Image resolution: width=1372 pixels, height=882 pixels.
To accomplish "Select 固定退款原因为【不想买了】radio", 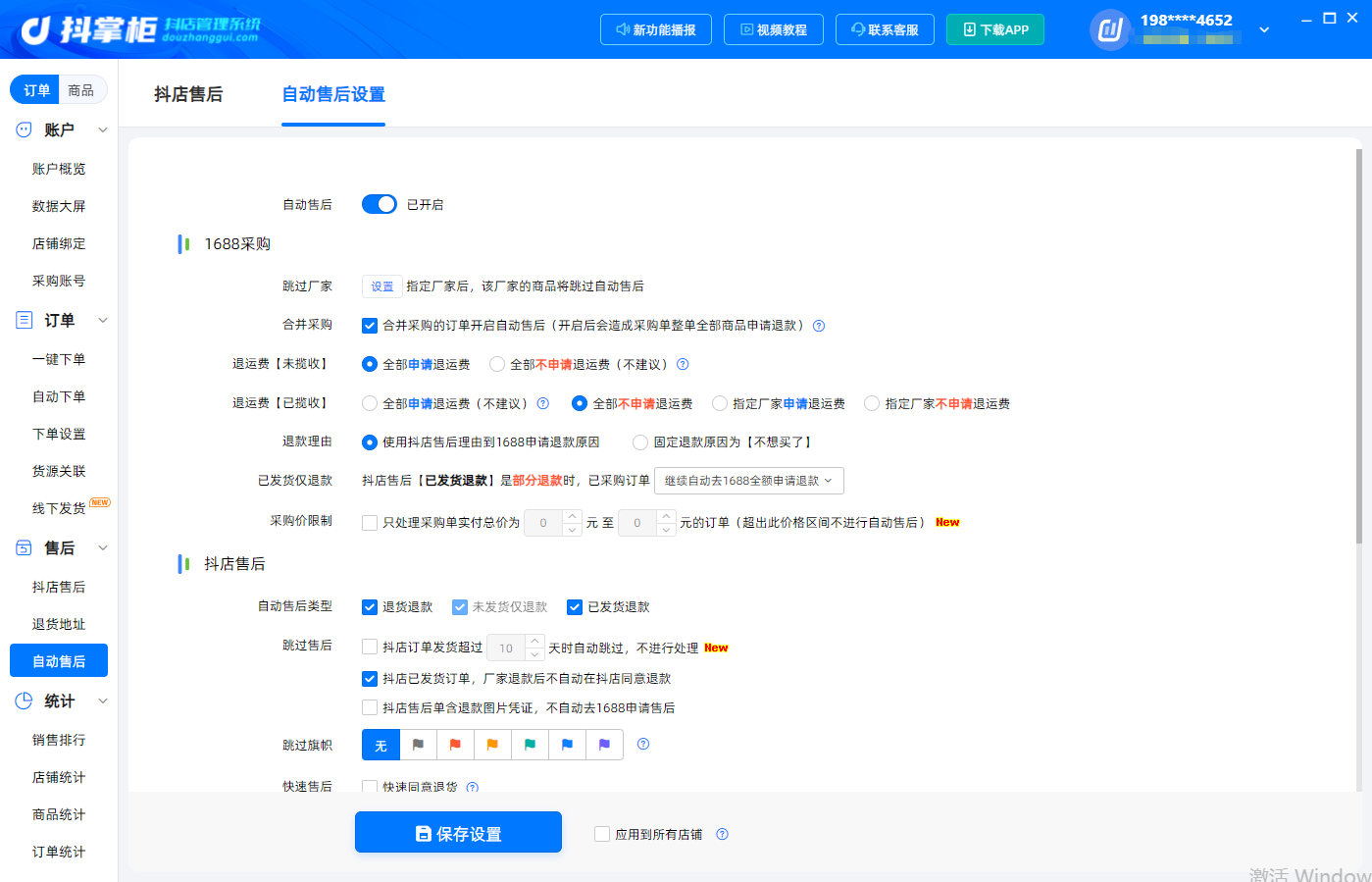I will (640, 442).
